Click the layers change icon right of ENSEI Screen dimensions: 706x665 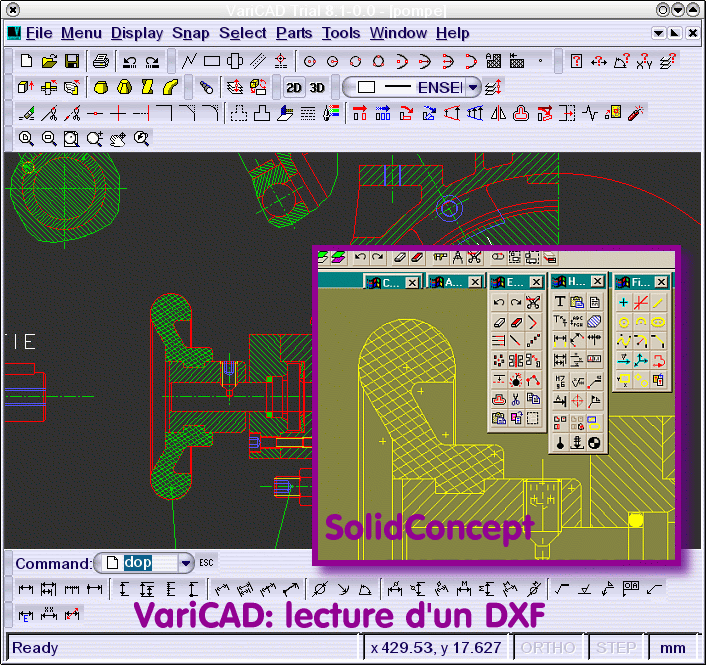click(x=493, y=87)
